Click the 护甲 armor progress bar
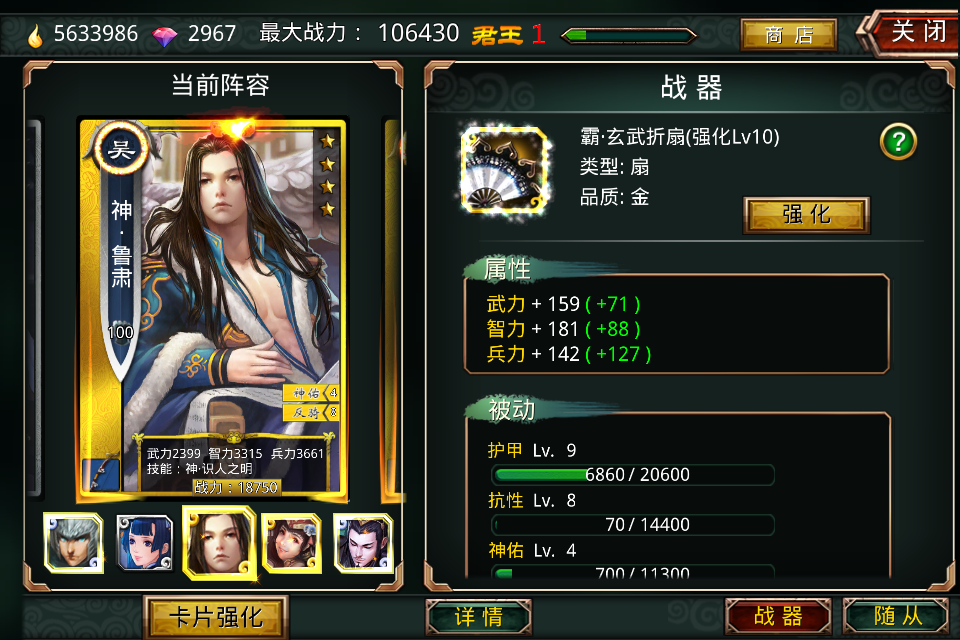Image resolution: width=960 pixels, height=640 pixels. [x=632, y=475]
